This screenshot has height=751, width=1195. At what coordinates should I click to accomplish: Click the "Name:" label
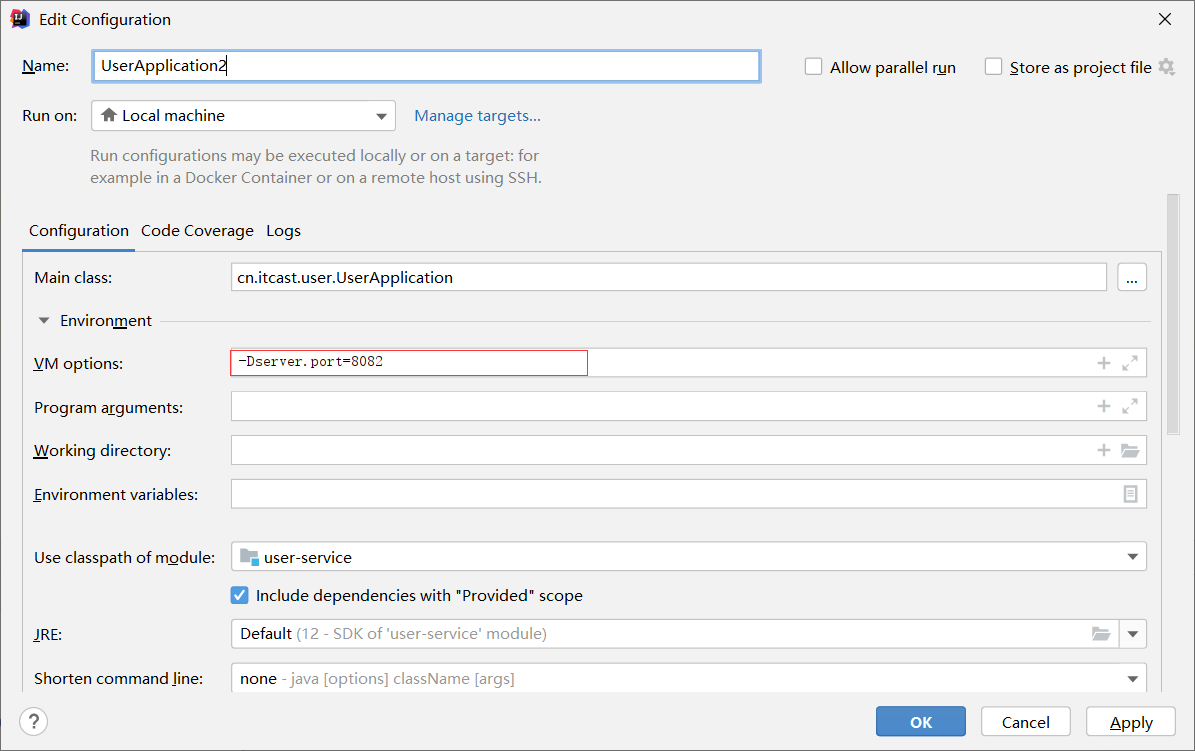(45, 66)
